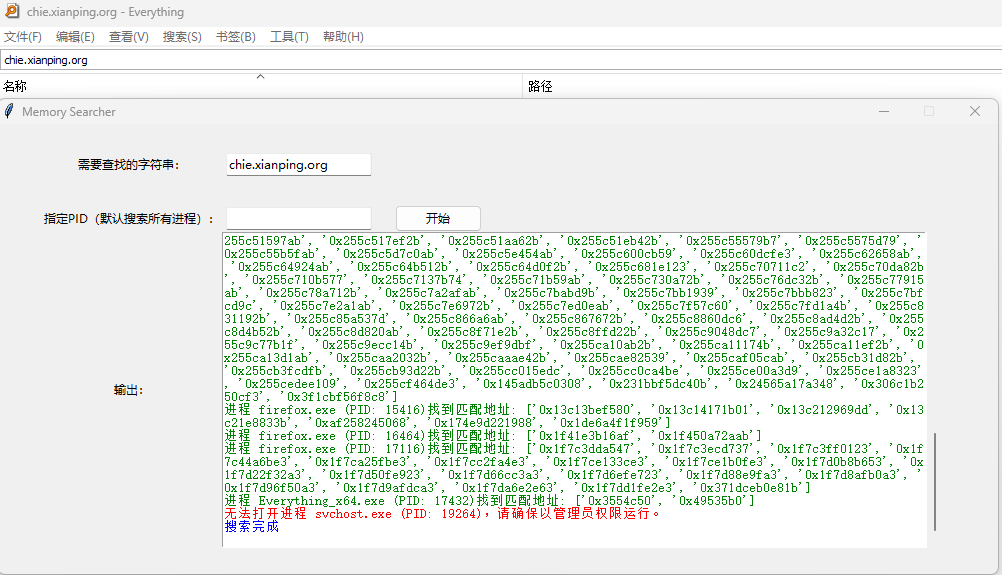This screenshot has width=1002, height=575.
Task: Minimize the Memory Searcher window
Action: pos(883,111)
